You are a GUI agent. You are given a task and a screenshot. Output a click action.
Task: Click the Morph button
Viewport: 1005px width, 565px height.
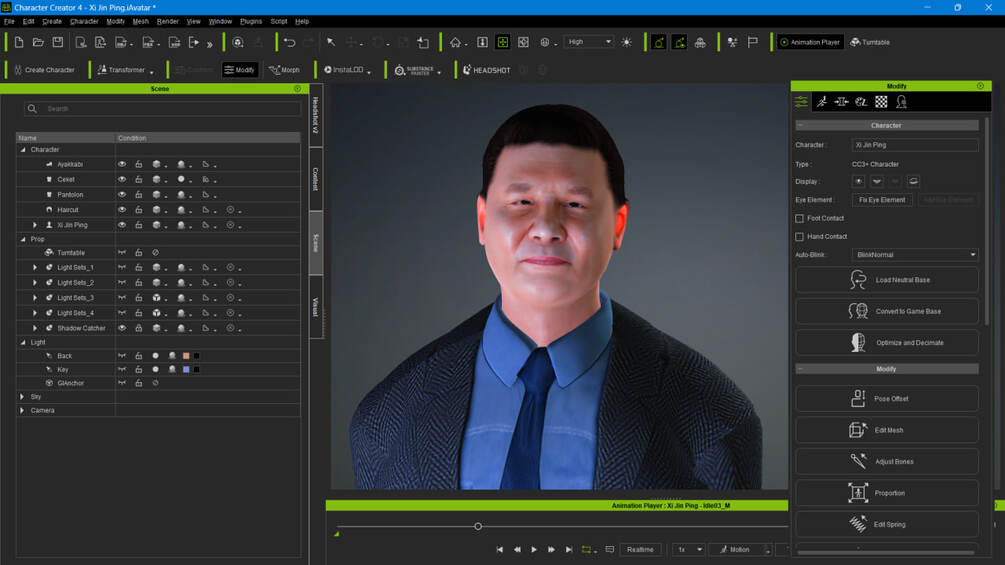[285, 70]
